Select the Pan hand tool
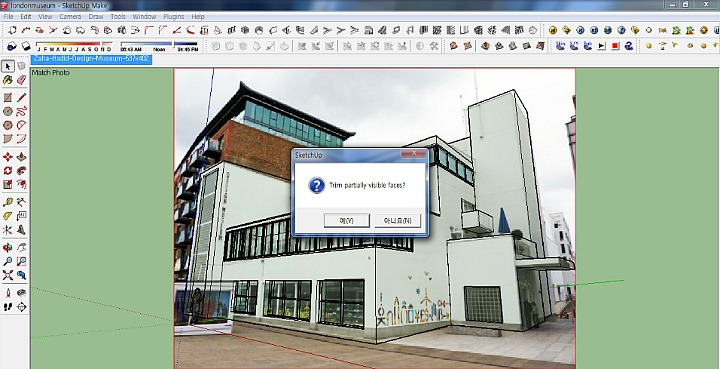This screenshot has width=720, height=369. [x=21, y=248]
